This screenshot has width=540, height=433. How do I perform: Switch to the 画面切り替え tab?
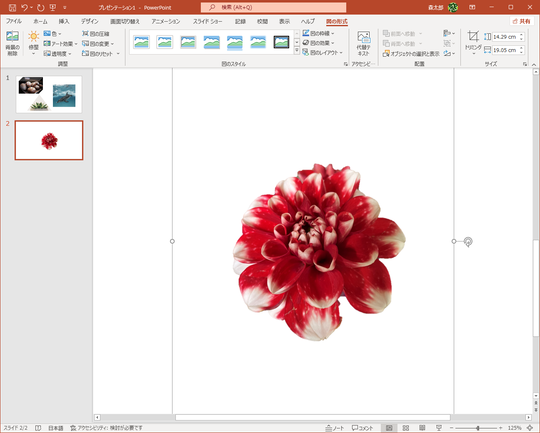click(x=125, y=21)
